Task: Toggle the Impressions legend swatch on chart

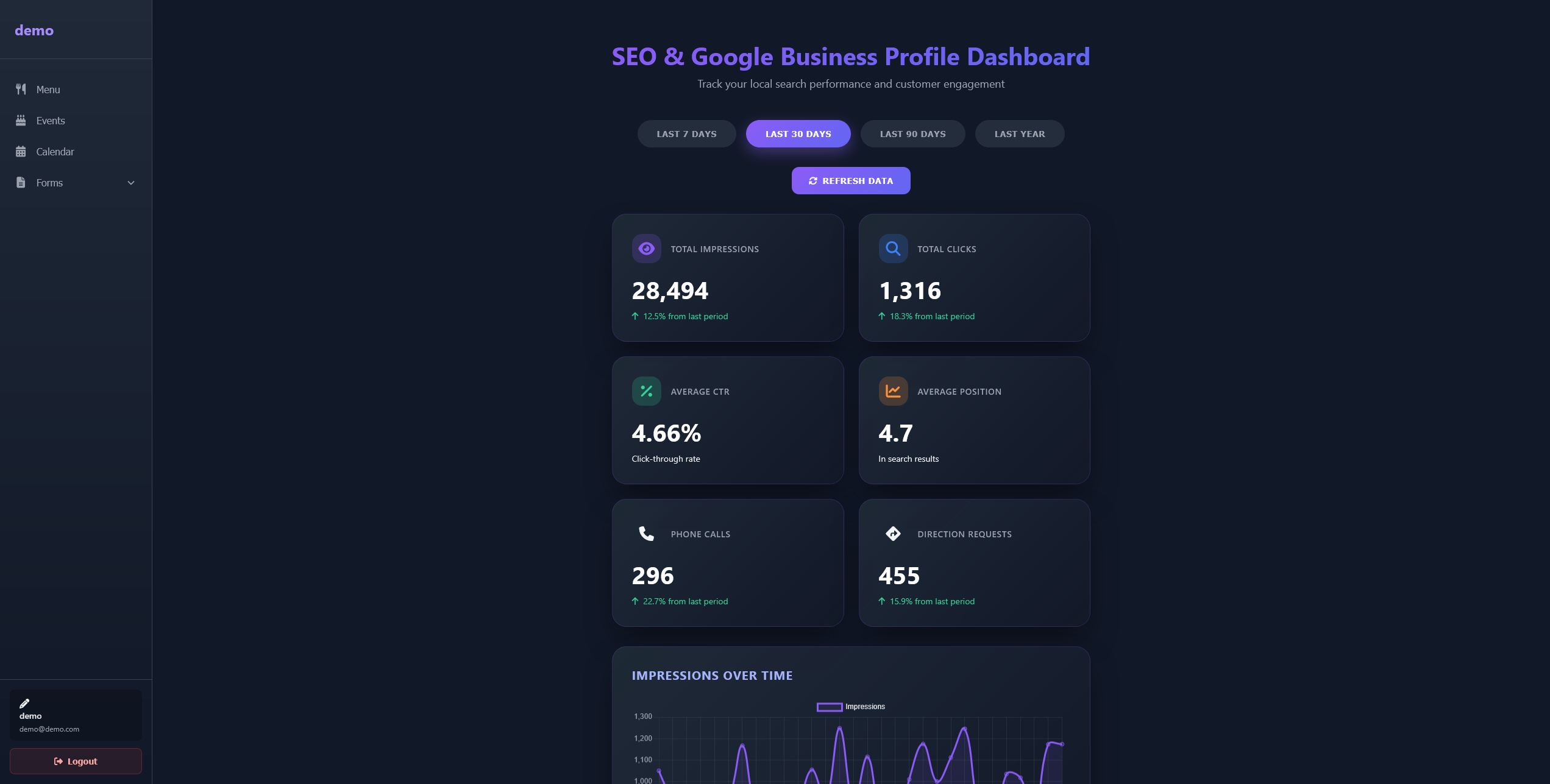Action: (829, 707)
